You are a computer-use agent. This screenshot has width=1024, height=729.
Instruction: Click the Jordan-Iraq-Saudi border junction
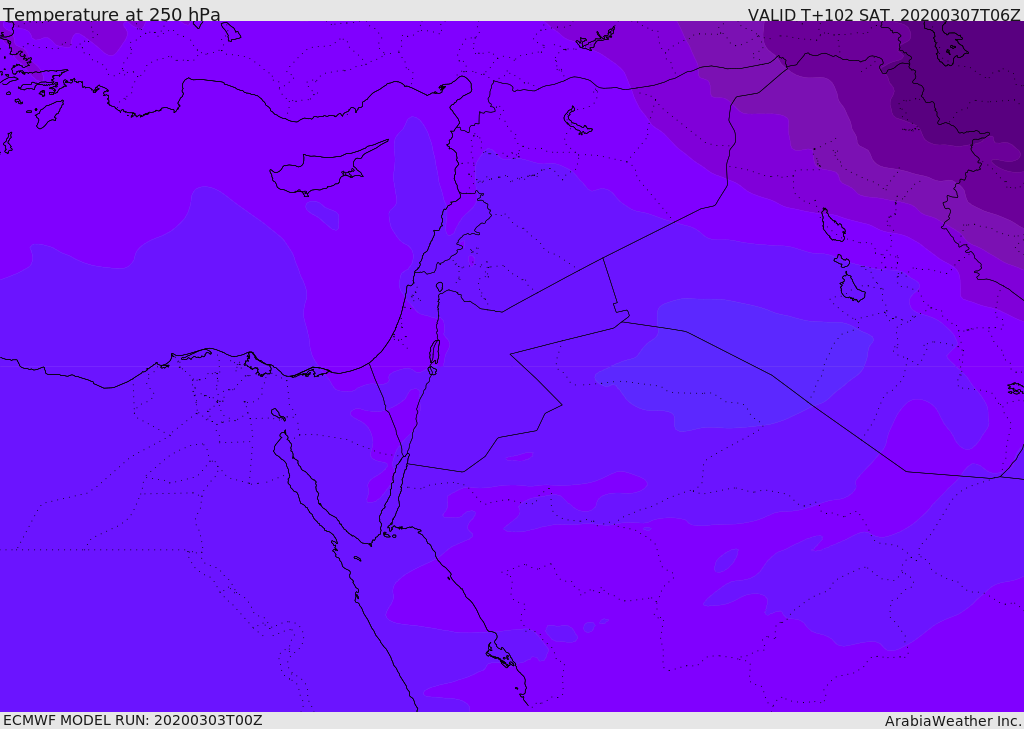[622, 321]
